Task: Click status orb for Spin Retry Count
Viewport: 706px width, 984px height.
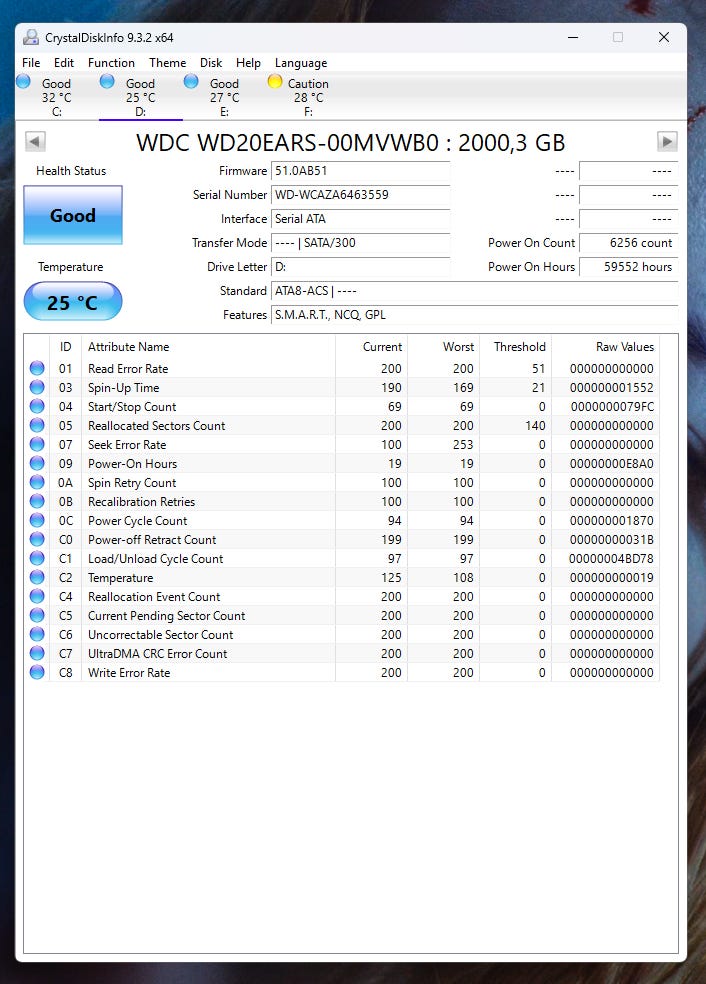Action: click(37, 483)
